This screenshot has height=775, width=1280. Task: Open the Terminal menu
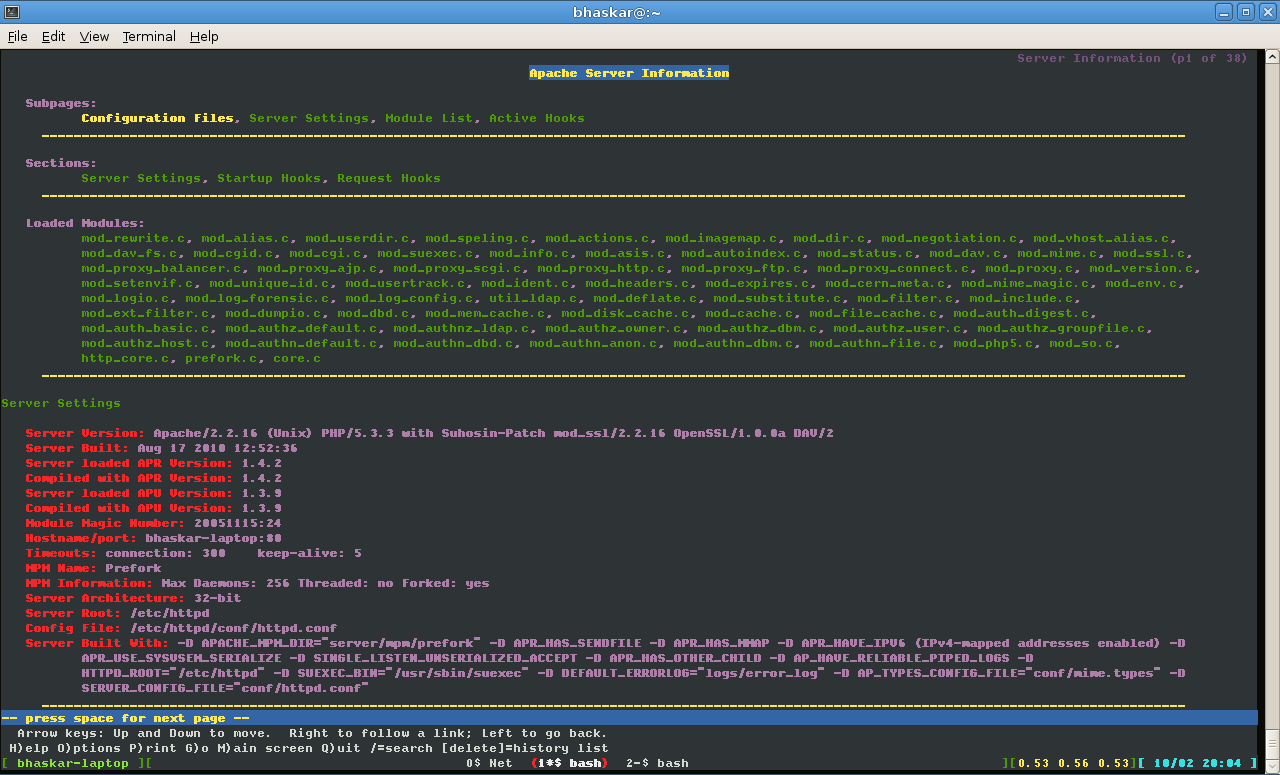point(148,36)
